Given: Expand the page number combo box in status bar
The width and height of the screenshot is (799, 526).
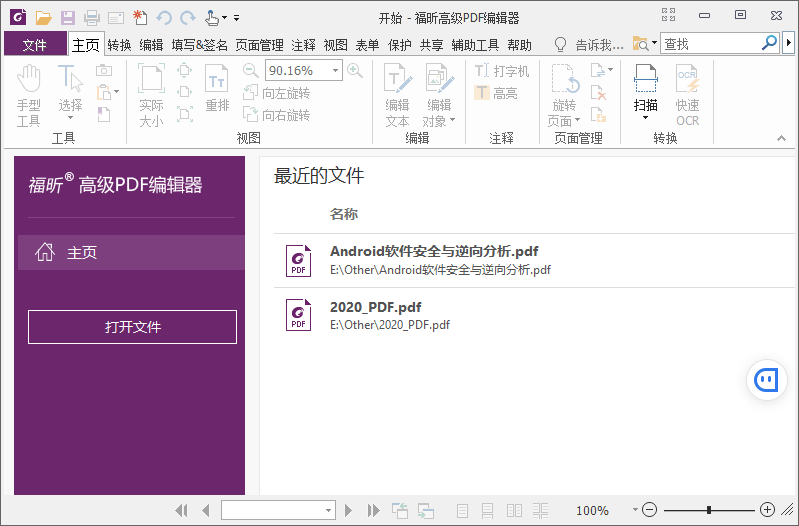Looking at the screenshot, I should pyautogui.click(x=328, y=510).
